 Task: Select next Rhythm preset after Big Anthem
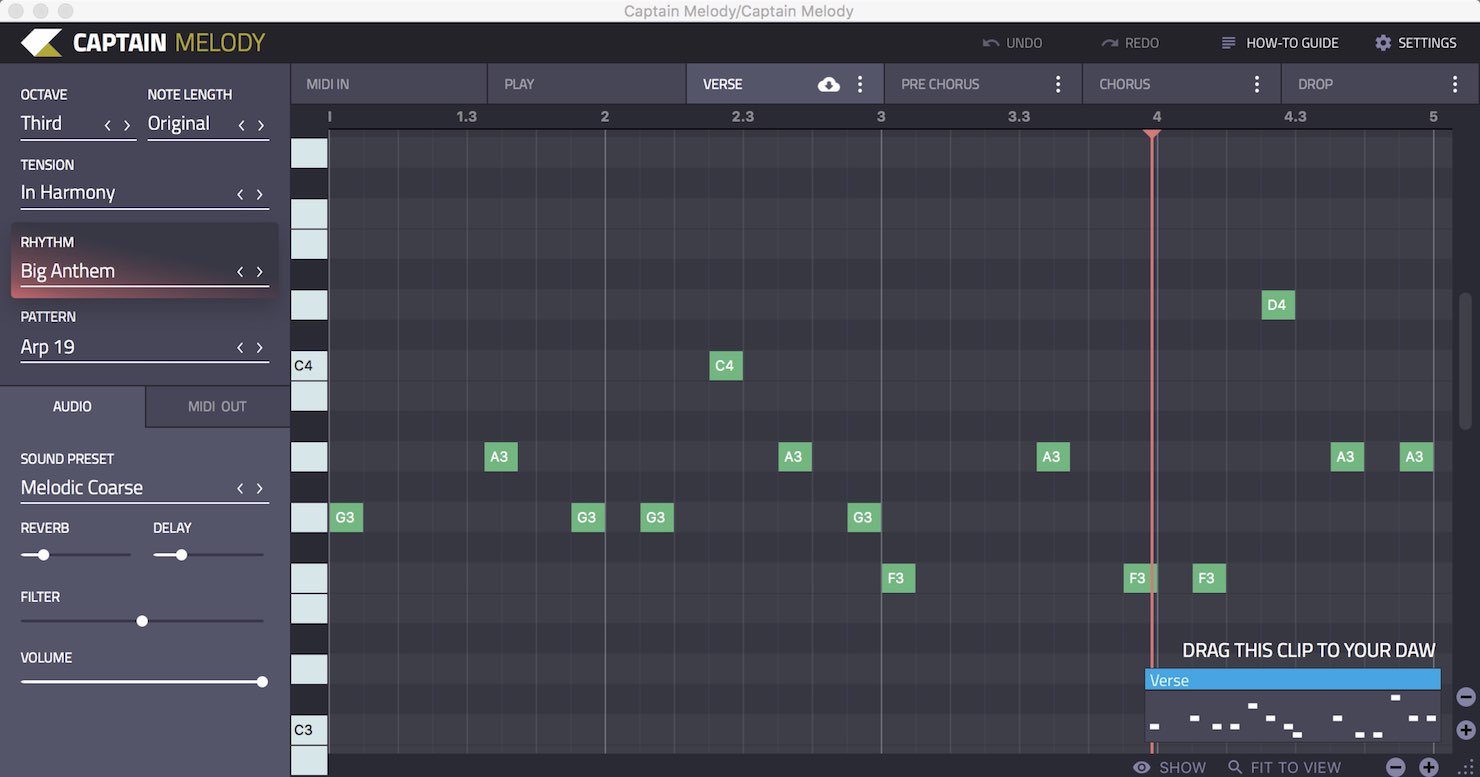click(260, 272)
